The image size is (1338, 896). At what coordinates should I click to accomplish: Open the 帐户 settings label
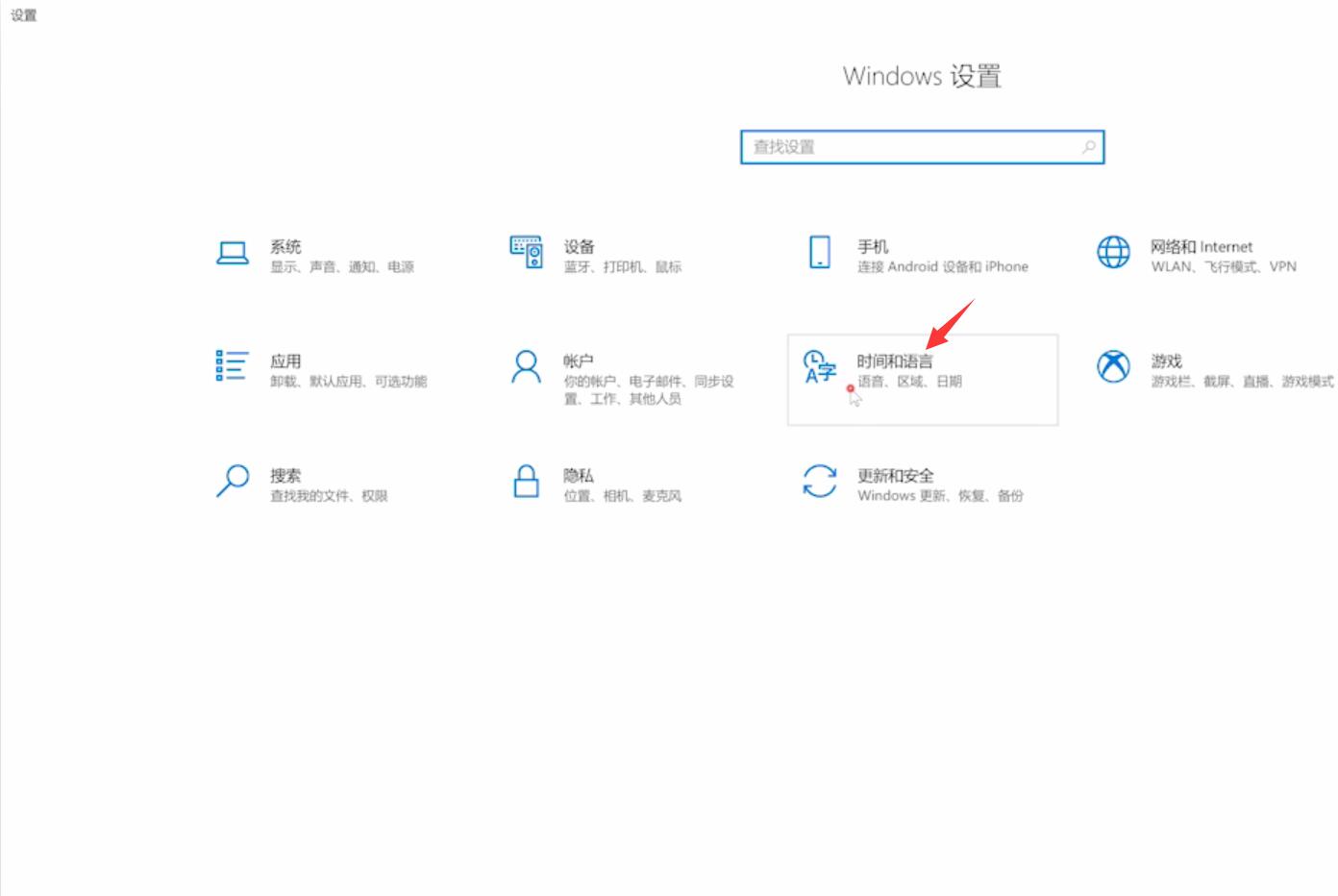(579, 361)
